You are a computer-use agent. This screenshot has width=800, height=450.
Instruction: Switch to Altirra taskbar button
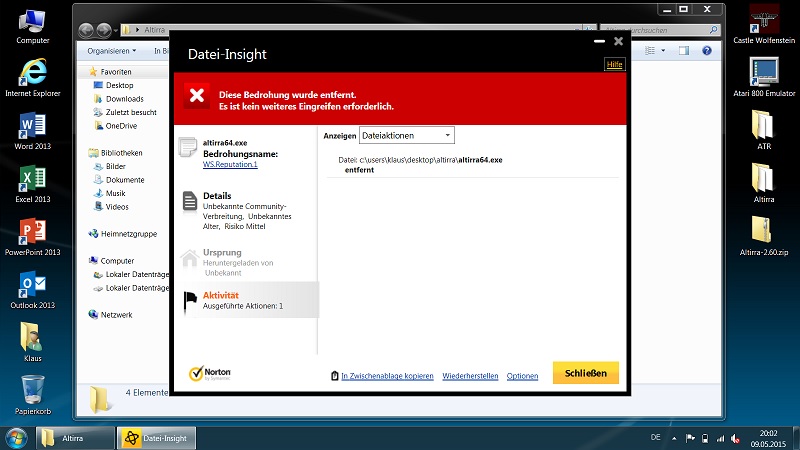[75, 438]
